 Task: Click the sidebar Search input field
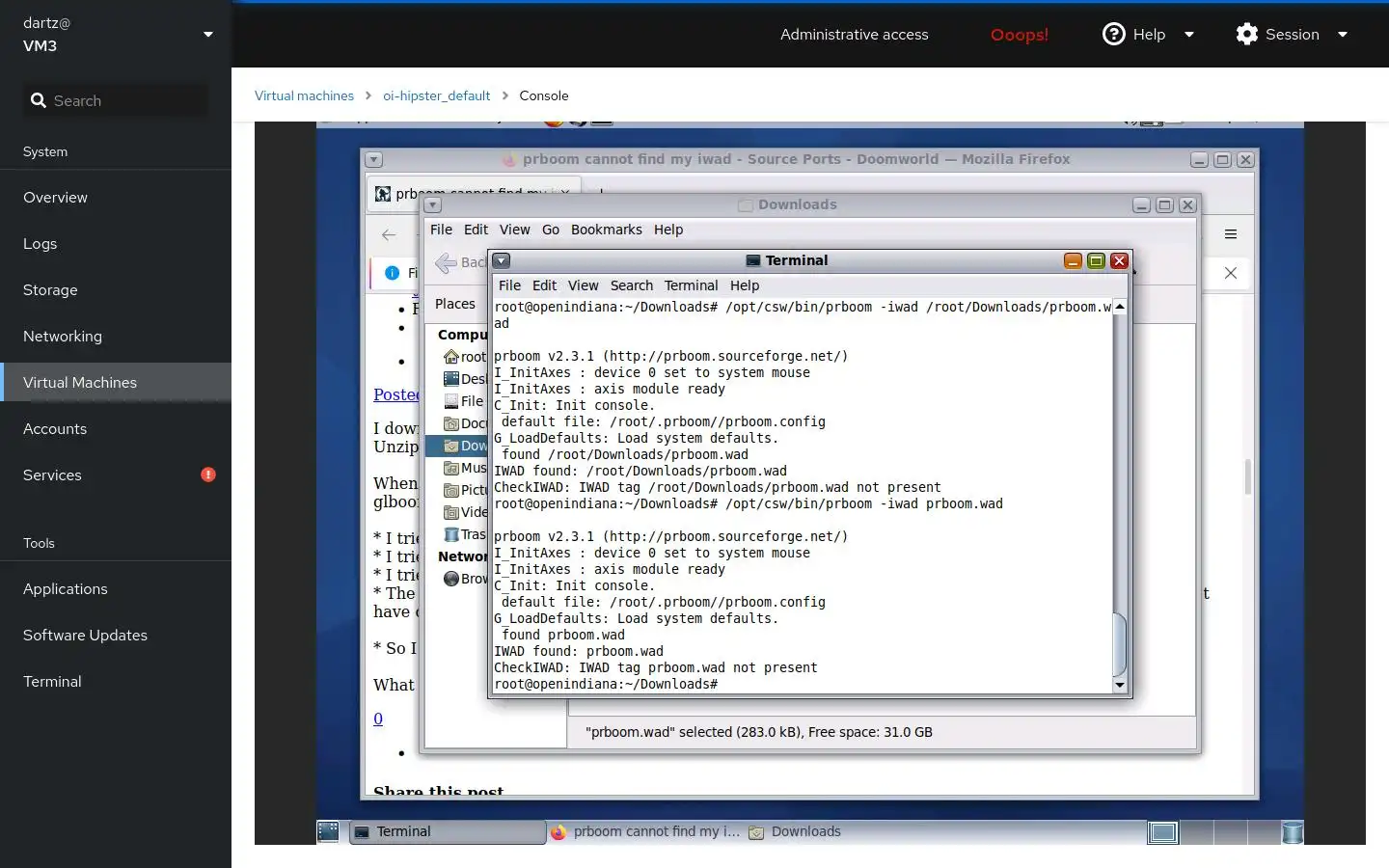pyautogui.click(x=116, y=100)
